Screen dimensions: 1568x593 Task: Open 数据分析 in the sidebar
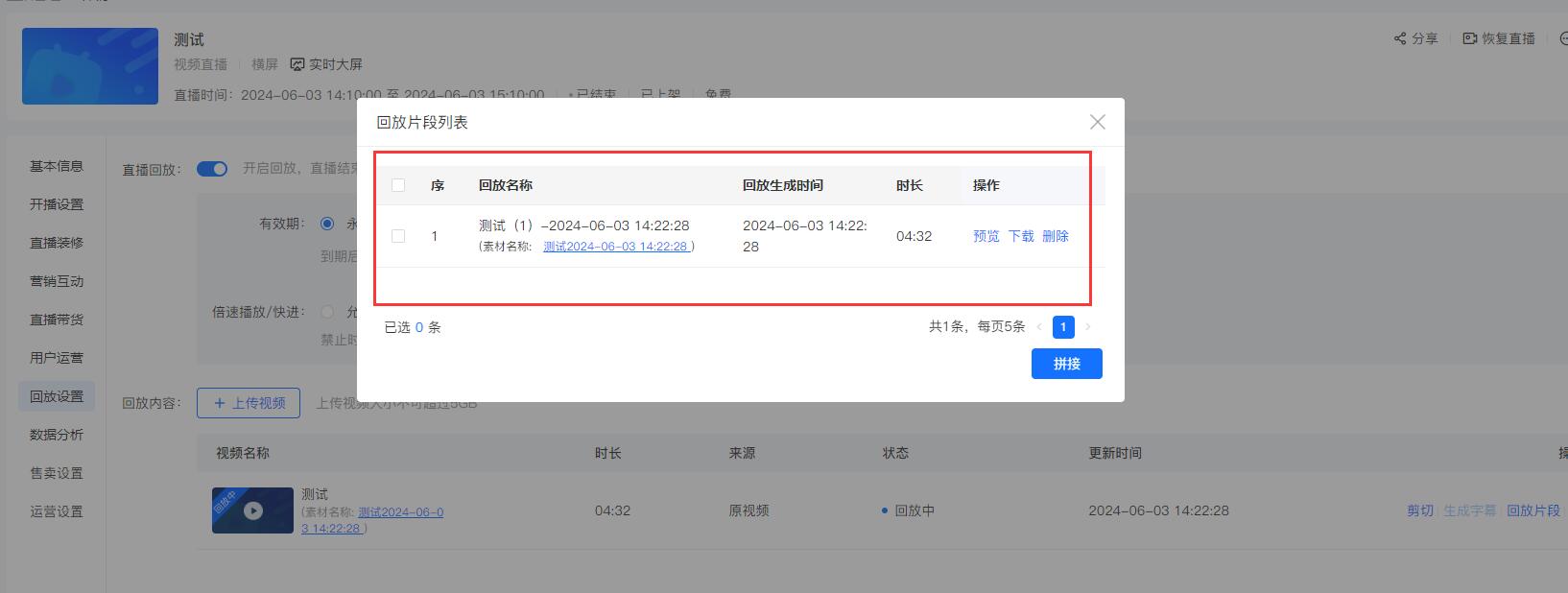(x=57, y=435)
